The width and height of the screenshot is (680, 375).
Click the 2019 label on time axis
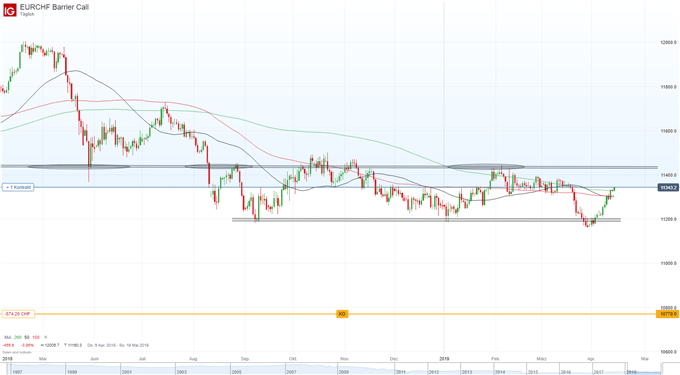click(x=445, y=359)
